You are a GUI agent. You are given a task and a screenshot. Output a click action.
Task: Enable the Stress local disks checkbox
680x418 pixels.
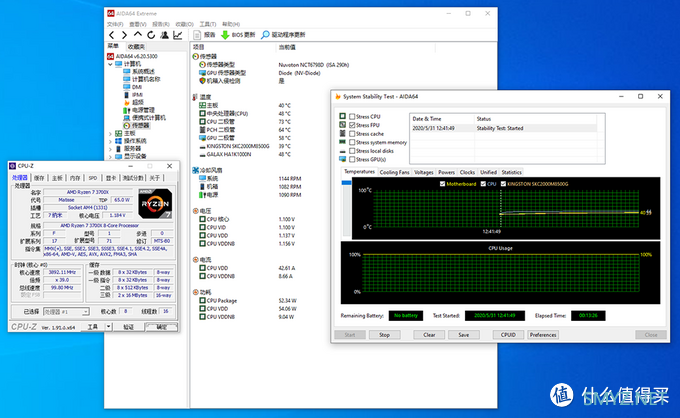point(352,151)
